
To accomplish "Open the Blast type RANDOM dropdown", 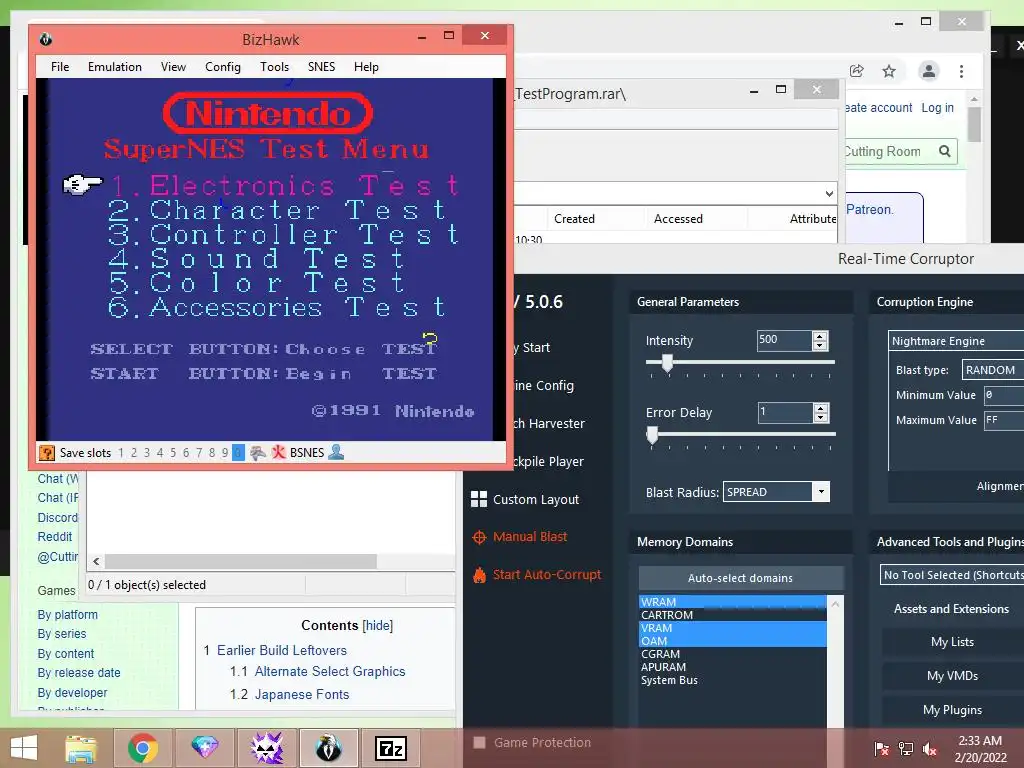I will pos(993,370).
